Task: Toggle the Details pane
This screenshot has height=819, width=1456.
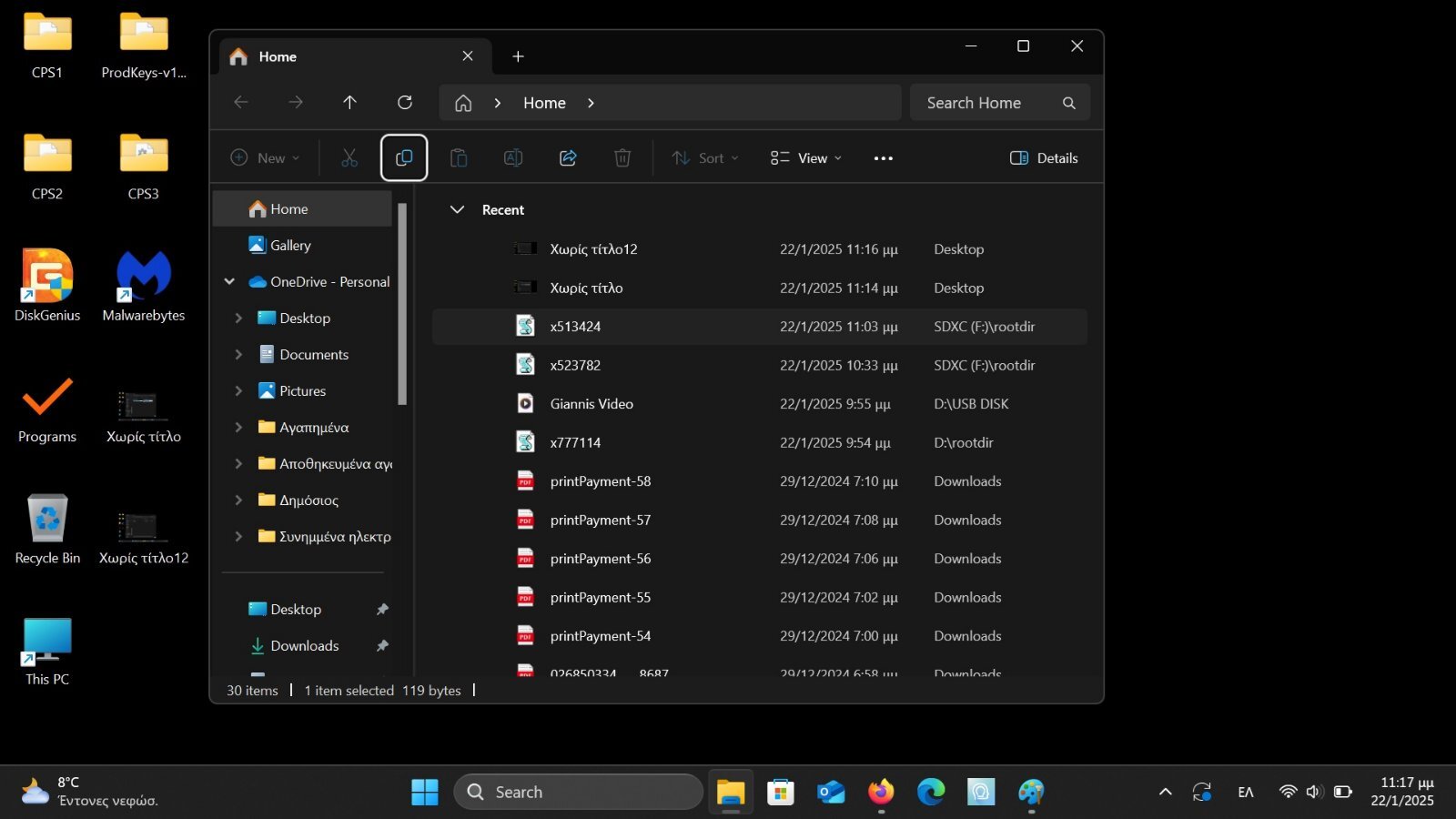Action: (x=1044, y=158)
